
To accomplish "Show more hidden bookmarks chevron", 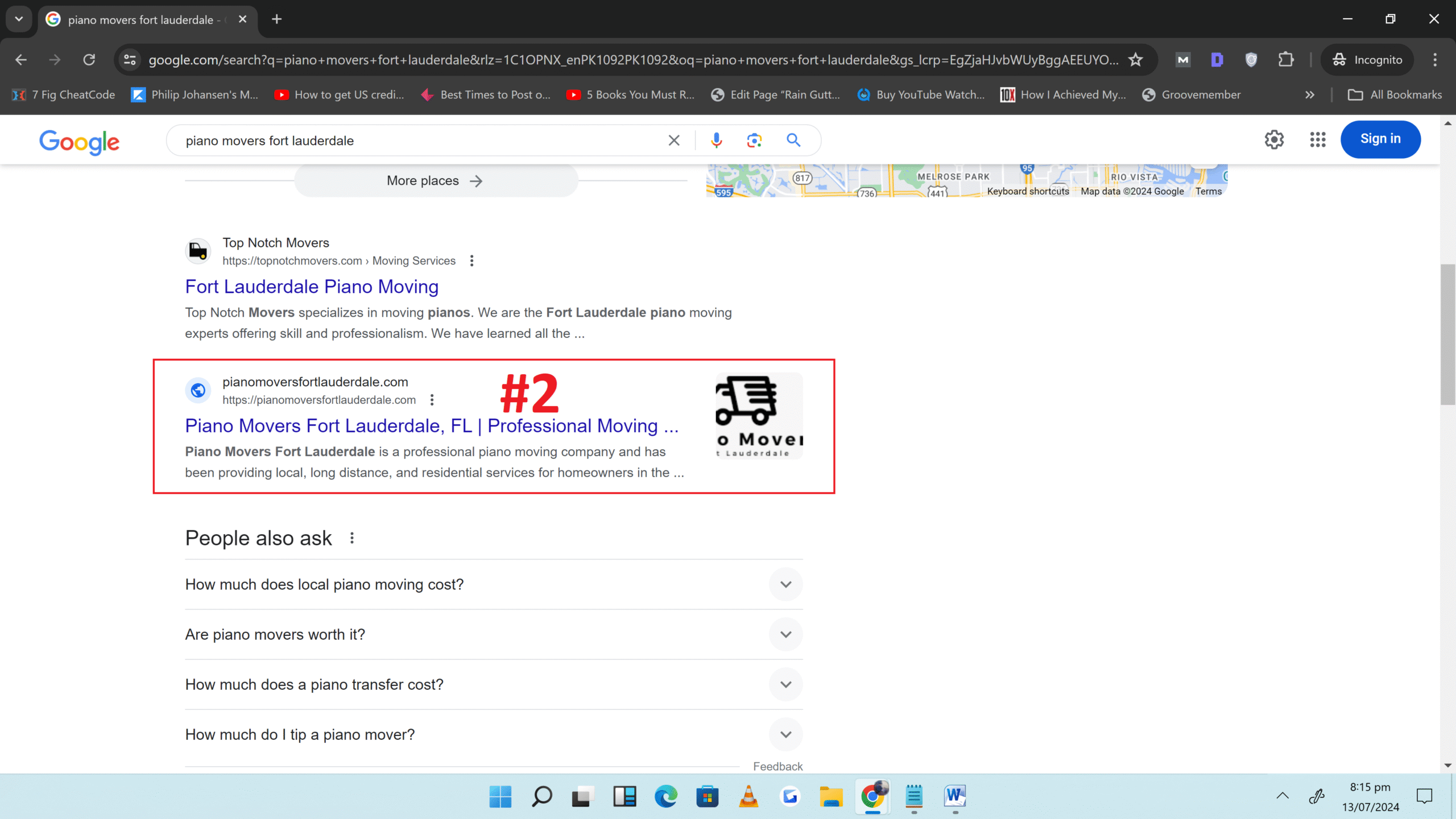I will coord(1310,95).
